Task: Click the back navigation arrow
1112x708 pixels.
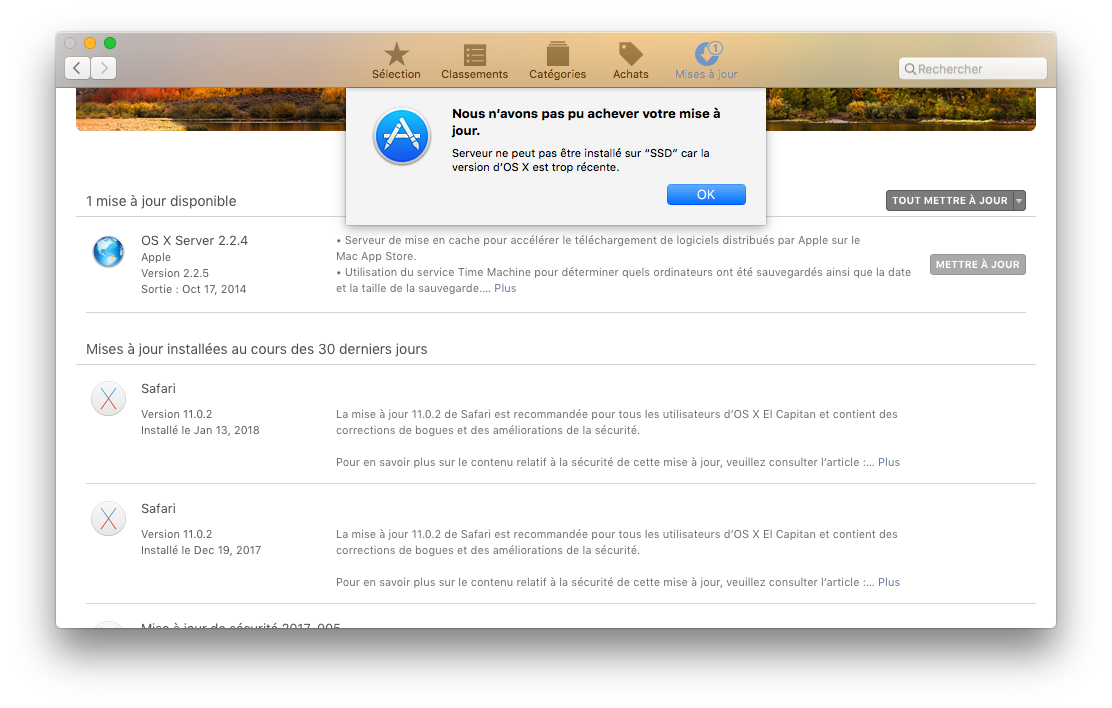Action: tap(77, 68)
